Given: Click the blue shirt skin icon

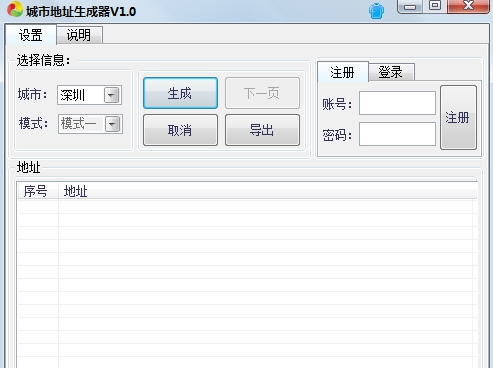Looking at the screenshot, I should (376, 11).
